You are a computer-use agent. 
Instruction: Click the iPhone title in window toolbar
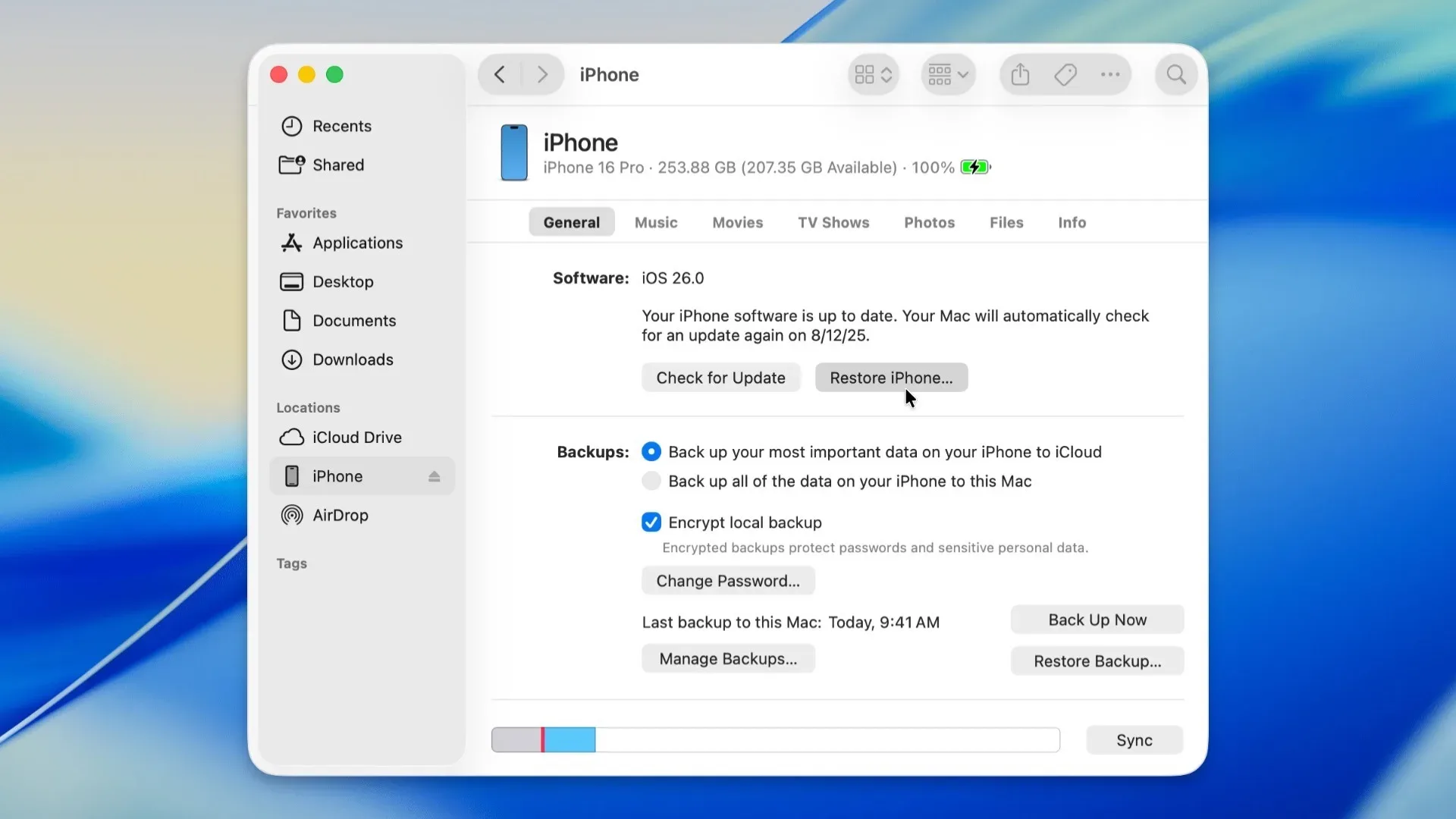(x=609, y=74)
